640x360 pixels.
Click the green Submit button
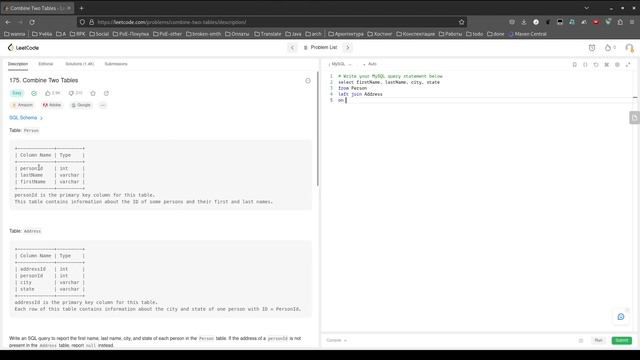(622, 340)
